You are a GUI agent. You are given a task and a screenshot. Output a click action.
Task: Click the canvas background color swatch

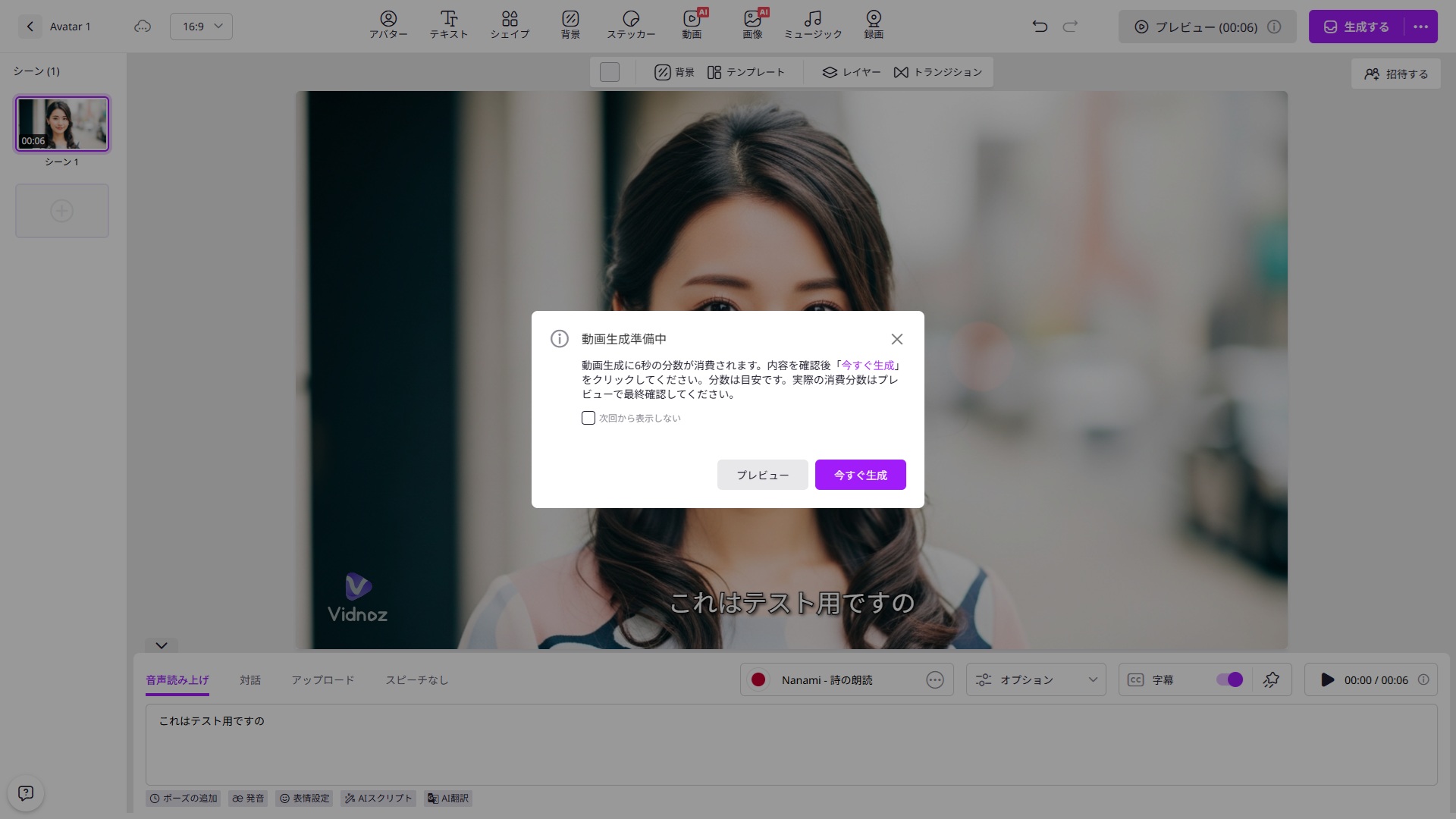tap(610, 72)
